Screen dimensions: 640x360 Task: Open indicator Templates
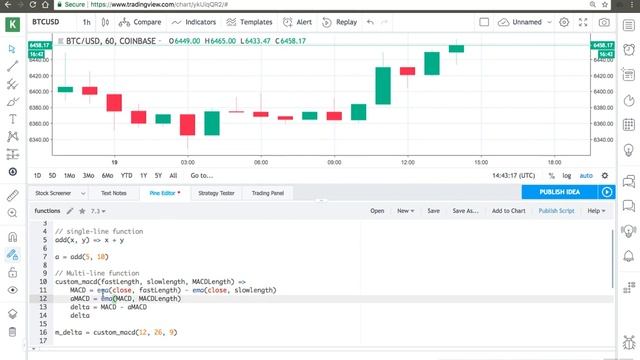249,22
